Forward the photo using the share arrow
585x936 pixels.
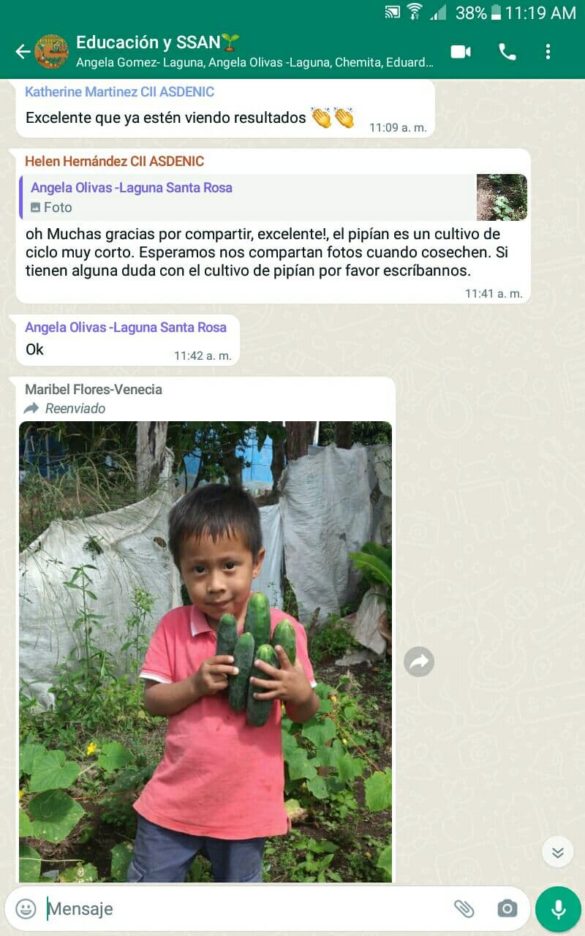click(419, 661)
